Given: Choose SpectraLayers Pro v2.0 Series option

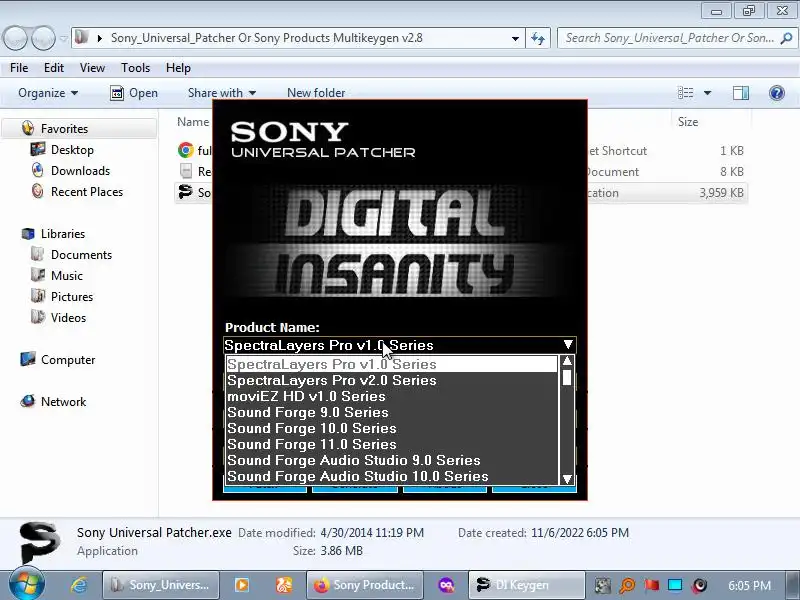Looking at the screenshot, I should point(392,380).
